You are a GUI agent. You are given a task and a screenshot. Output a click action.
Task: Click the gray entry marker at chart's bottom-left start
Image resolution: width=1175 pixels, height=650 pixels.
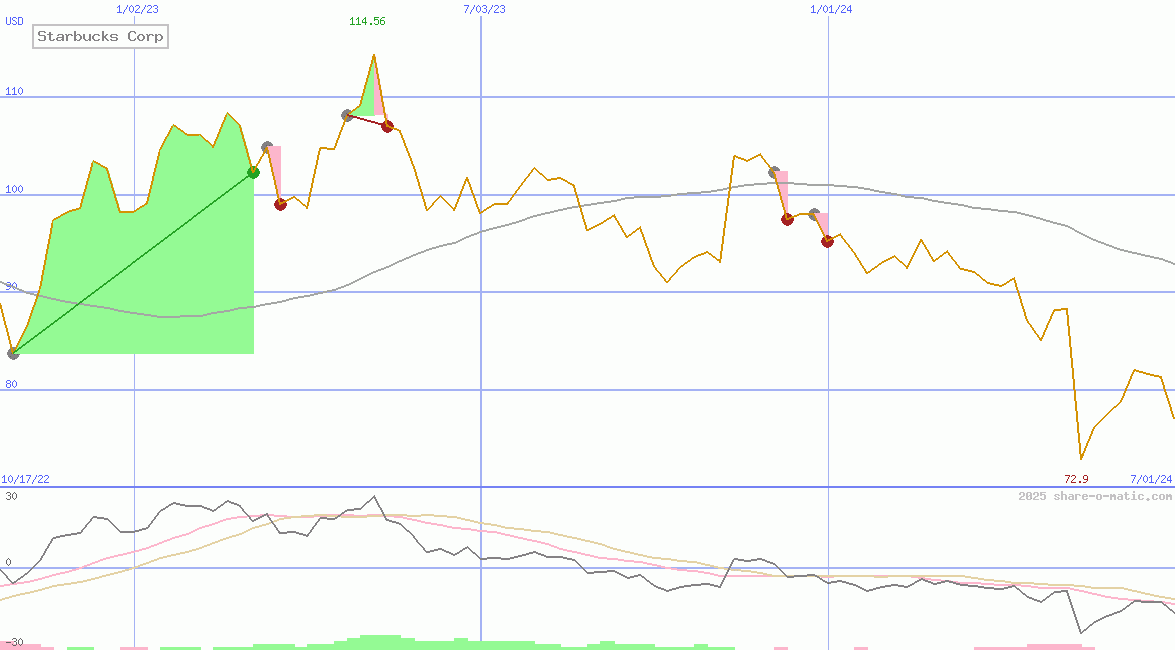pos(13,353)
